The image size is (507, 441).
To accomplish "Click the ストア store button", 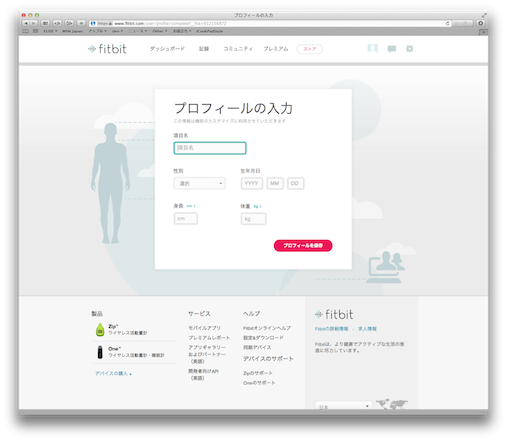I will pos(309,49).
